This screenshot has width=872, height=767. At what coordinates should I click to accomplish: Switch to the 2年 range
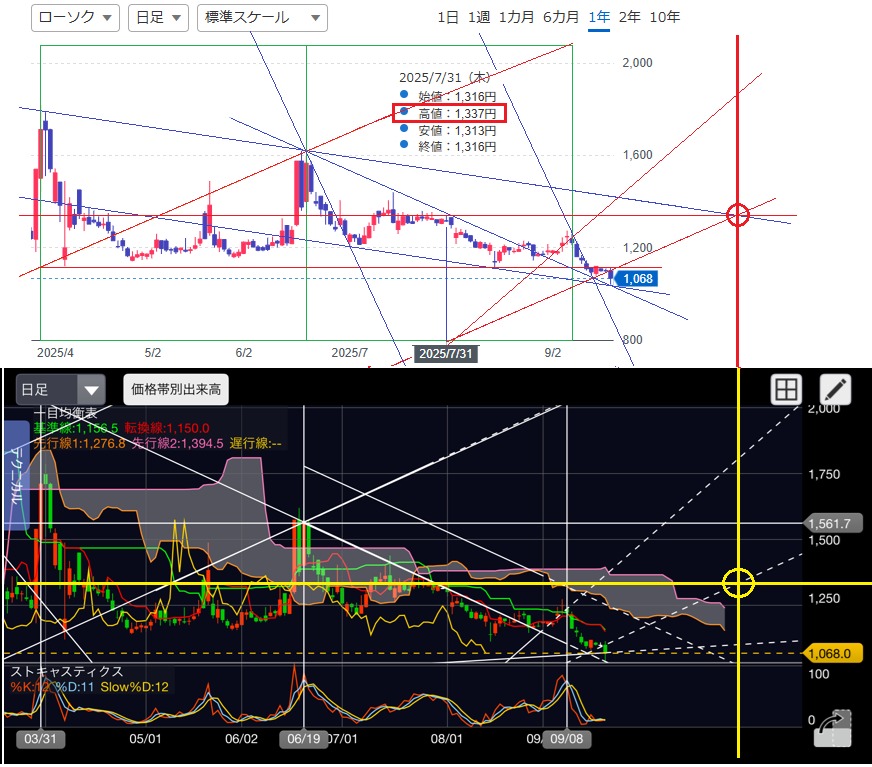coord(629,17)
